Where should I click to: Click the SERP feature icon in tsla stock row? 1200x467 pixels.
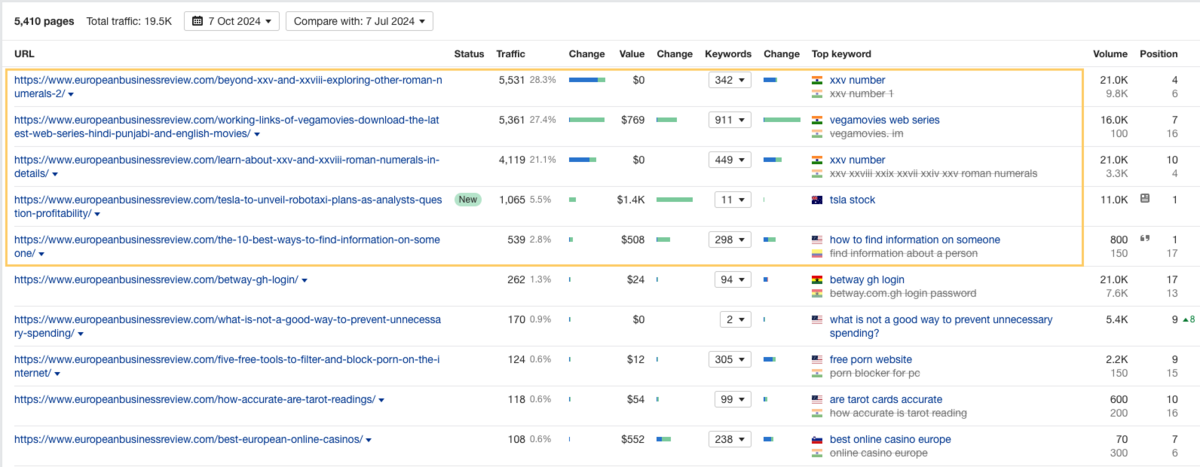coord(1145,199)
